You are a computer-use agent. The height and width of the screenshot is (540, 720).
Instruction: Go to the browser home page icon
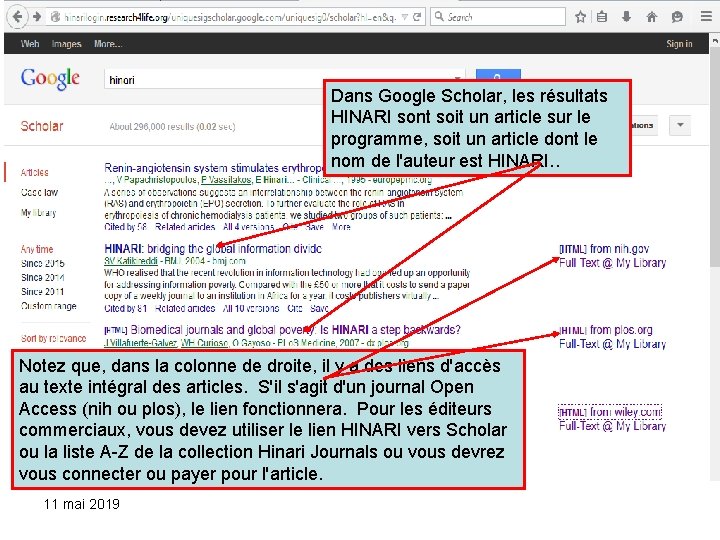pos(651,17)
